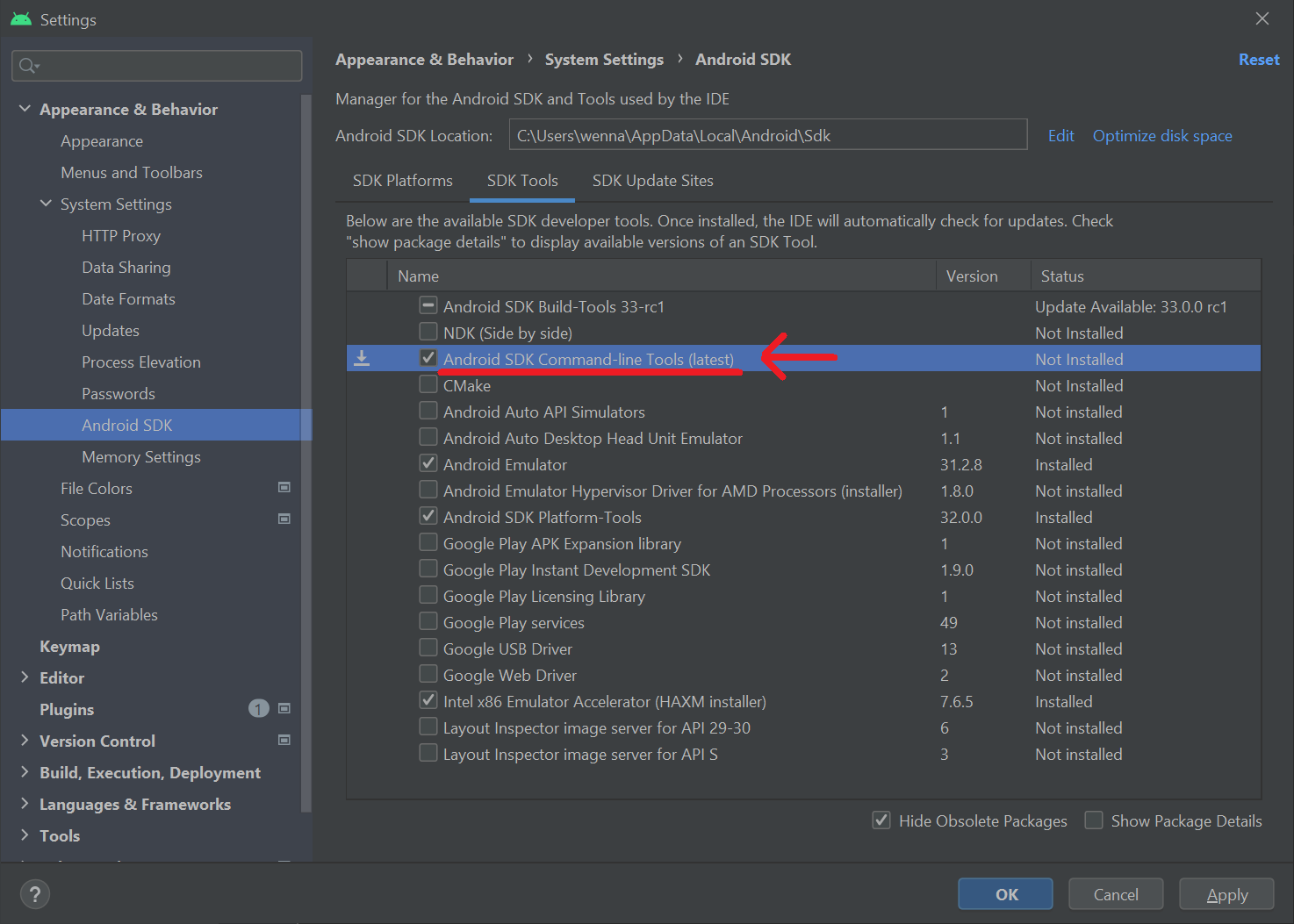
Task: Sort by the Version column header
Action: click(x=983, y=276)
